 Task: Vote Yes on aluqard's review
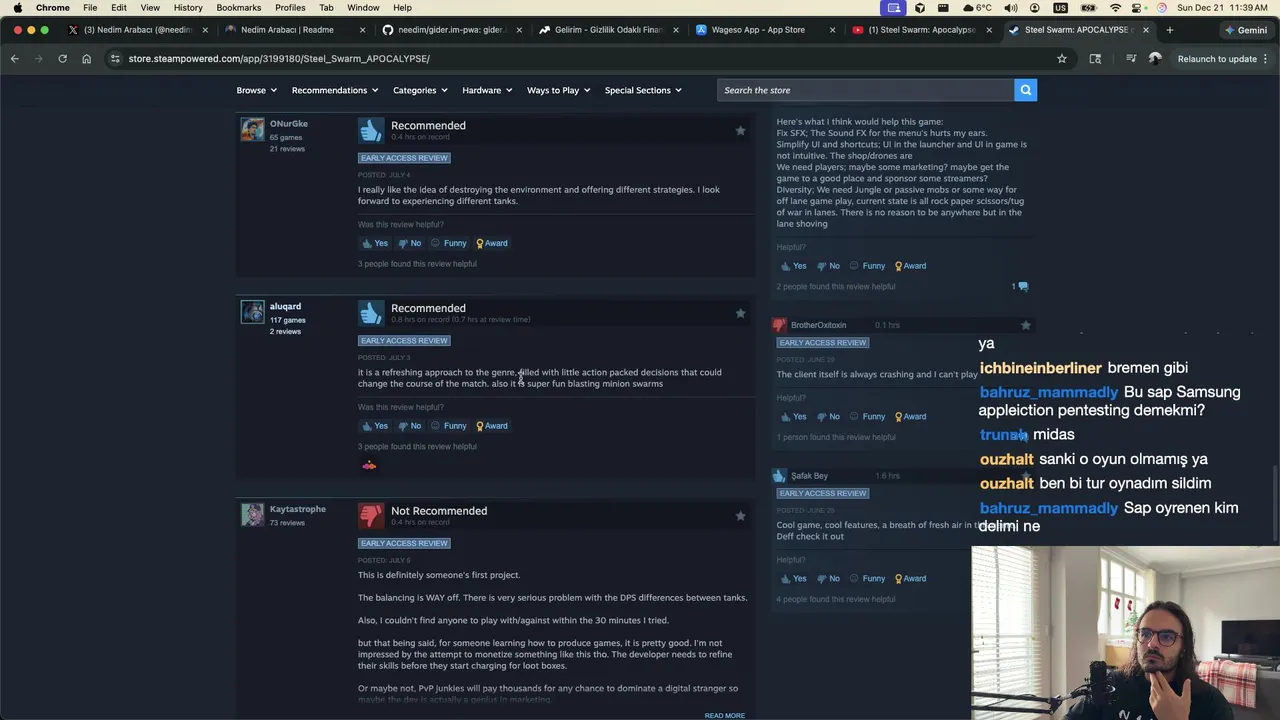[374, 426]
